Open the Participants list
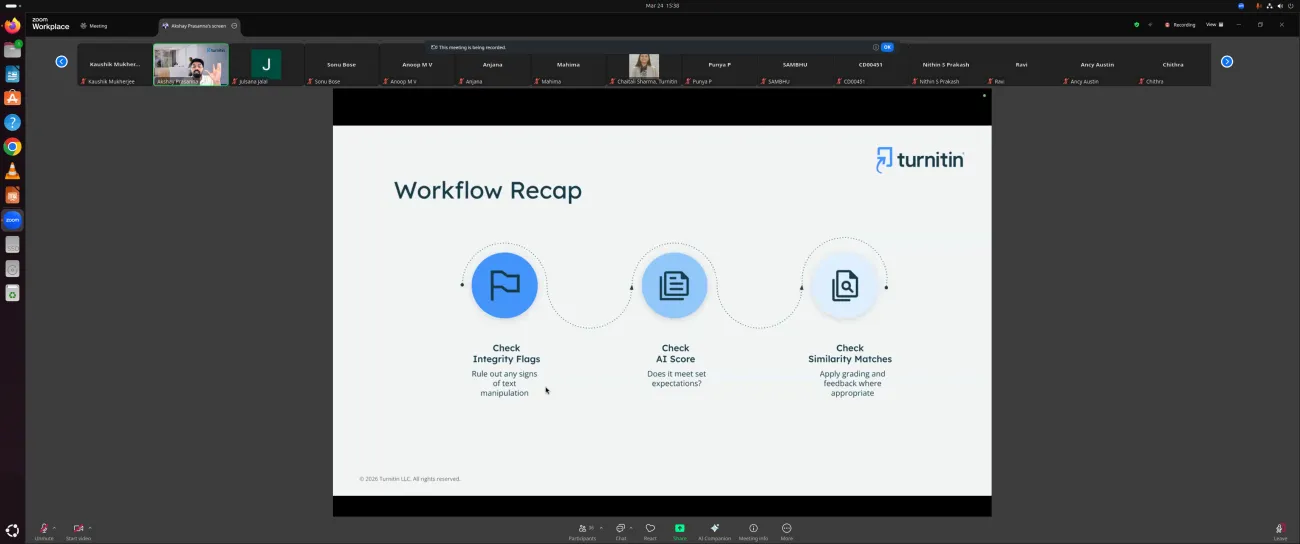 pos(581,529)
